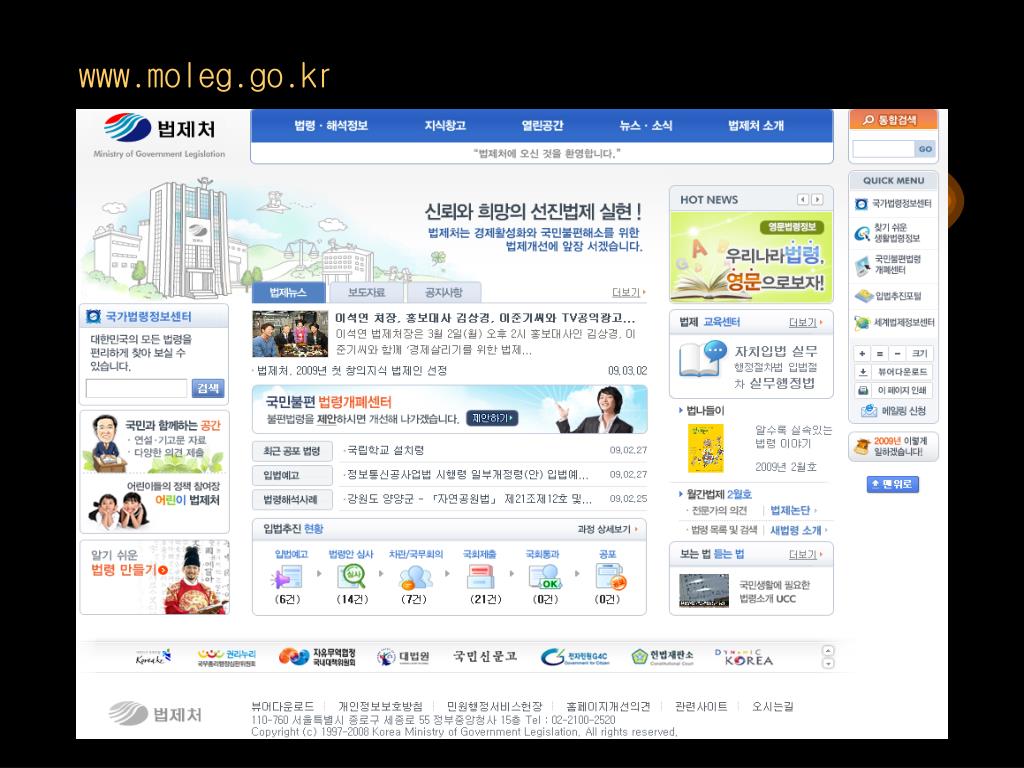Click the 국회통과 process icon (0건)
This screenshot has height=768, width=1024.
coord(545,578)
